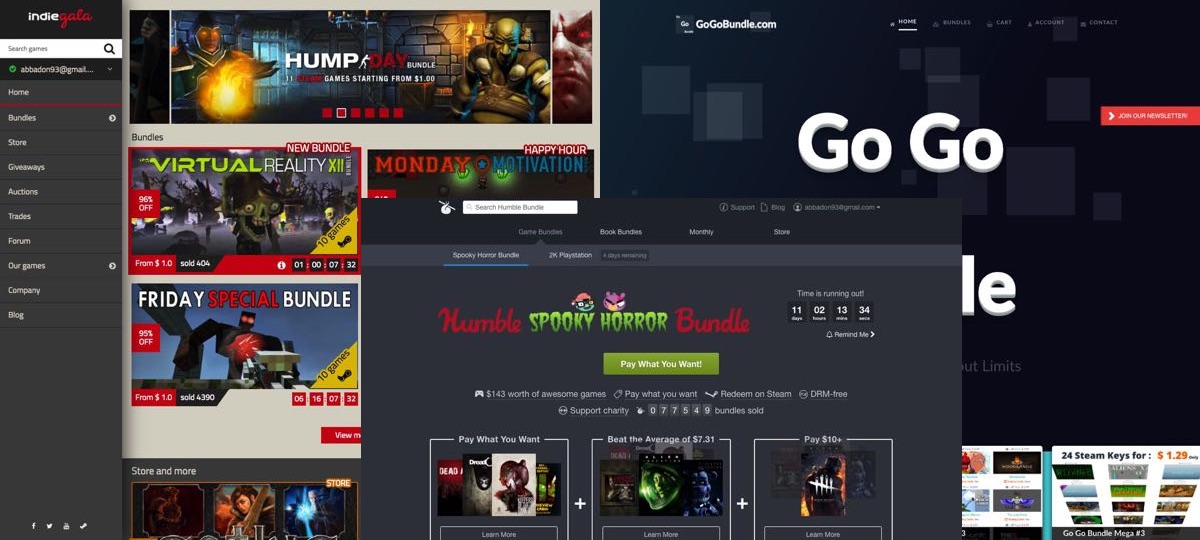Click IndieGala Steam icon in sidebar footer
1200x540 pixels.
[x=84, y=526]
